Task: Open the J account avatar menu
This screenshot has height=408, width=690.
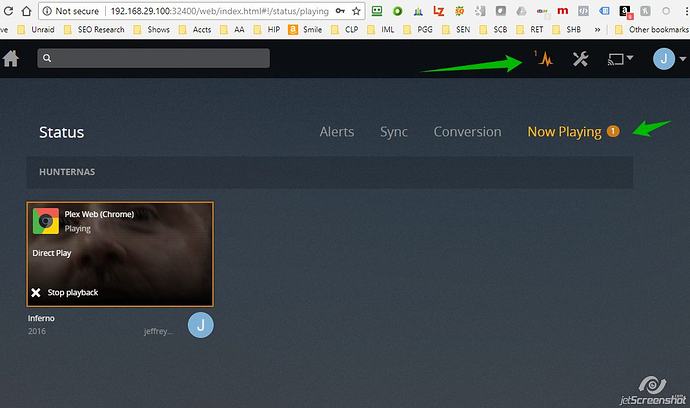Action: pyautogui.click(x=664, y=59)
